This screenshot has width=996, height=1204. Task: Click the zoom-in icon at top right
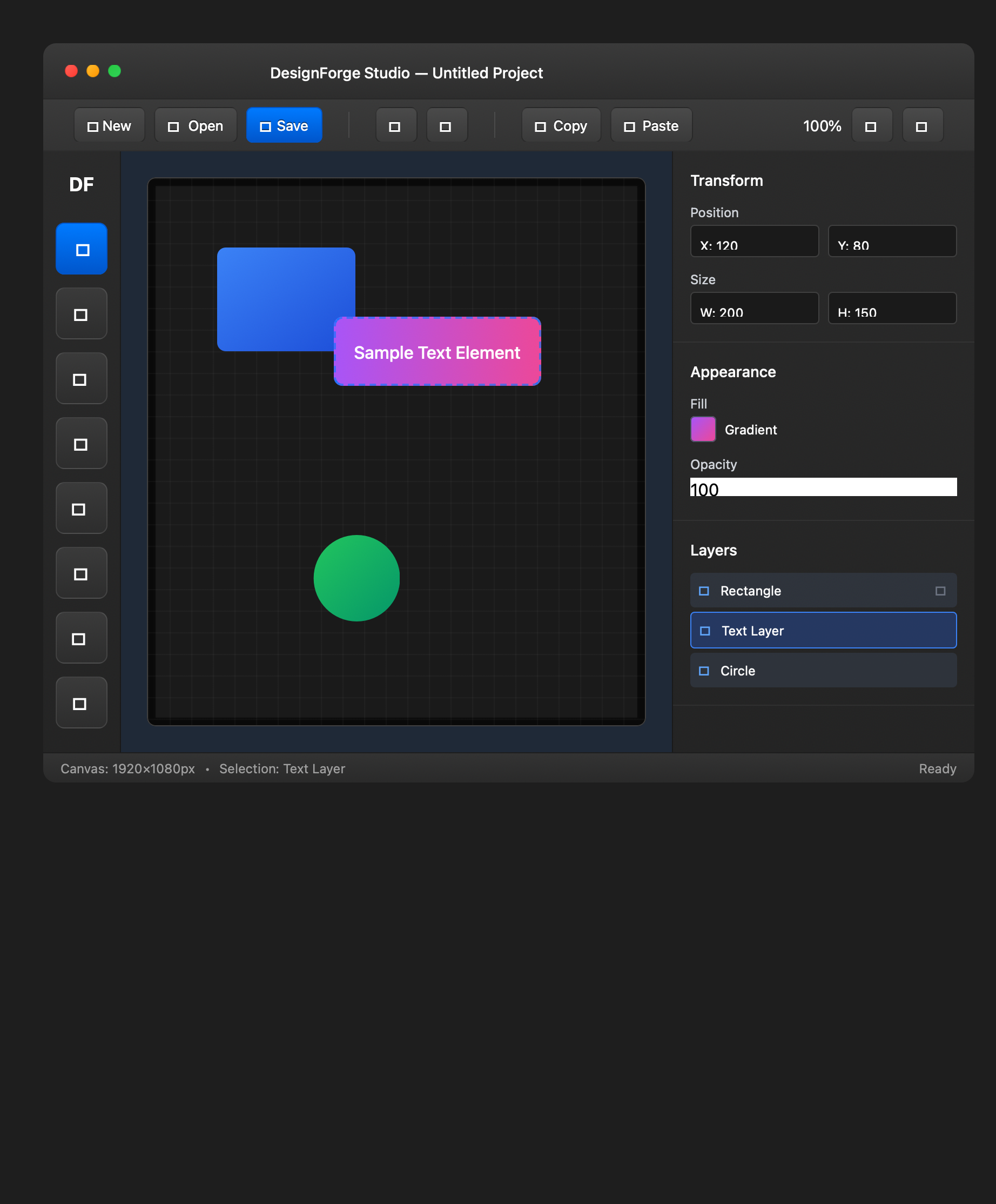921,125
